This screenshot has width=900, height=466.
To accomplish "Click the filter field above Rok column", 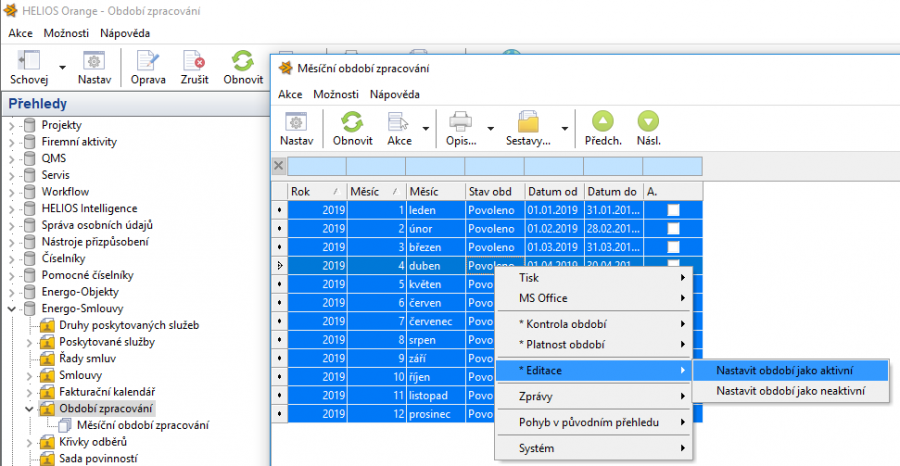I will (x=317, y=166).
